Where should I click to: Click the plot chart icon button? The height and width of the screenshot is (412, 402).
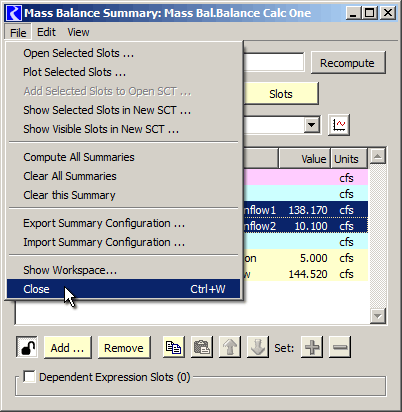coord(339,125)
